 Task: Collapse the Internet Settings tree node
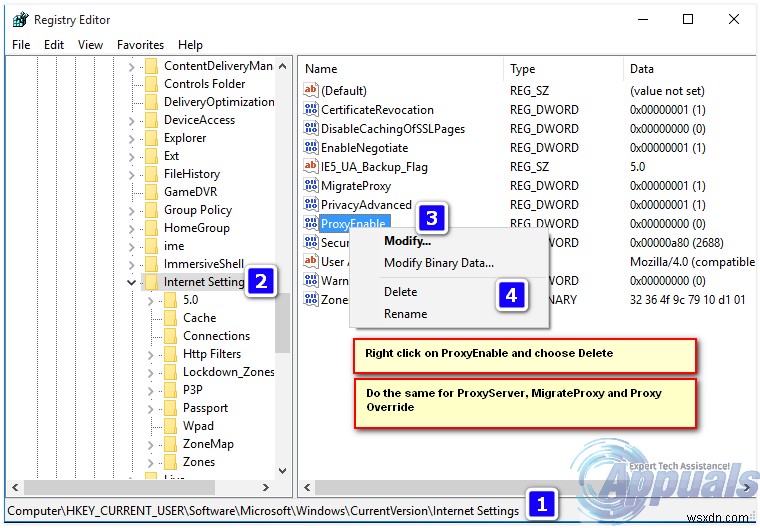coord(131,282)
